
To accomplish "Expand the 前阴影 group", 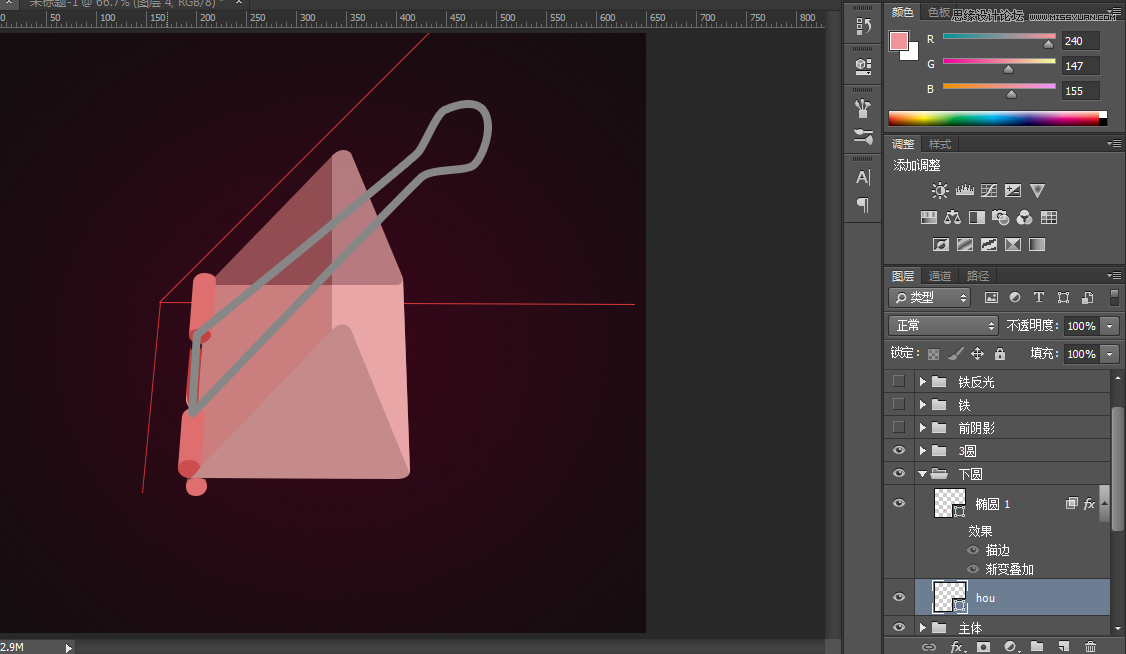I will coord(923,428).
